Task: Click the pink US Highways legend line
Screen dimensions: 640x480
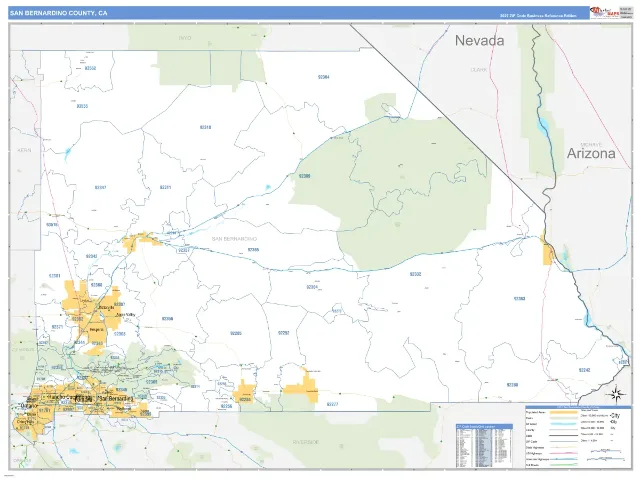Action: pyautogui.click(x=564, y=453)
